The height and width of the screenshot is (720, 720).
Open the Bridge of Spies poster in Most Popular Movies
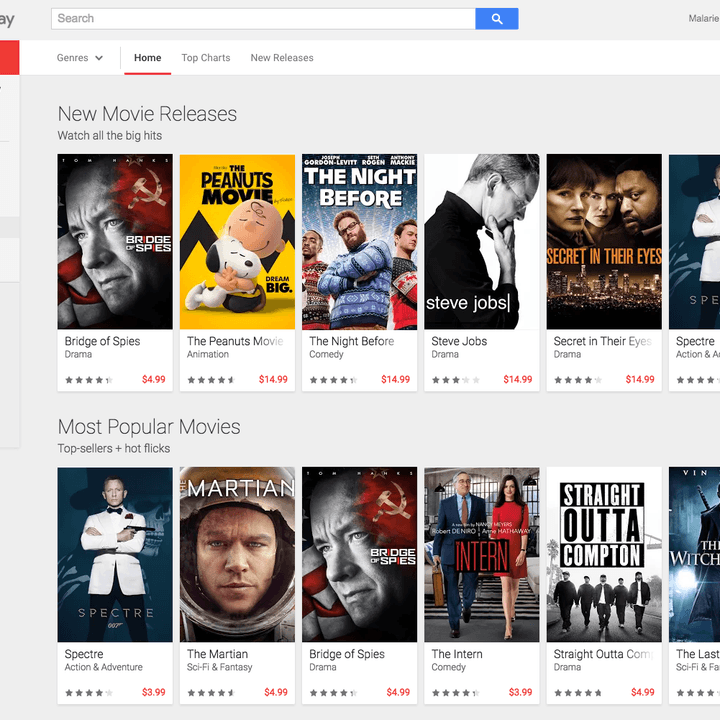[360, 555]
